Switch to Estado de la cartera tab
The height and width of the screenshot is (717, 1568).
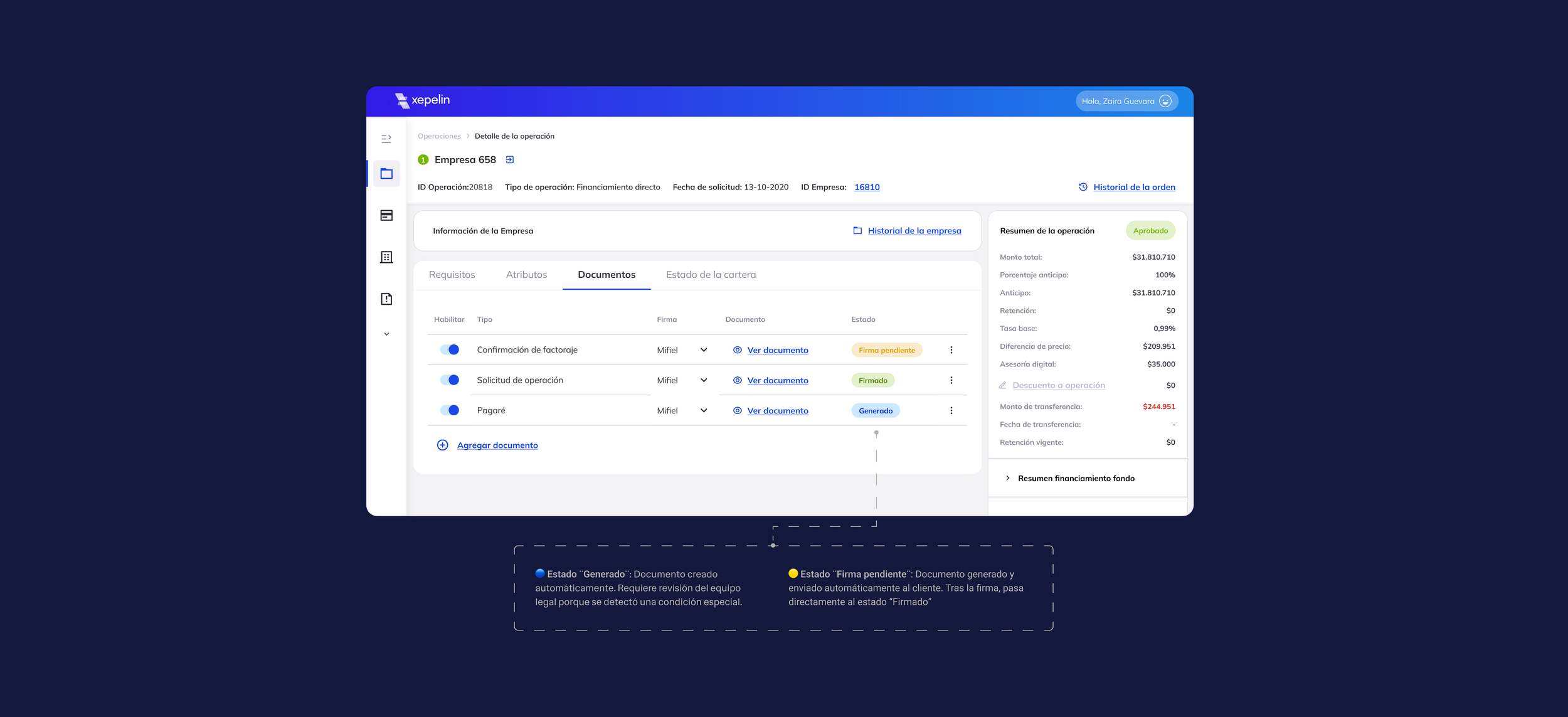click(711, 275)
